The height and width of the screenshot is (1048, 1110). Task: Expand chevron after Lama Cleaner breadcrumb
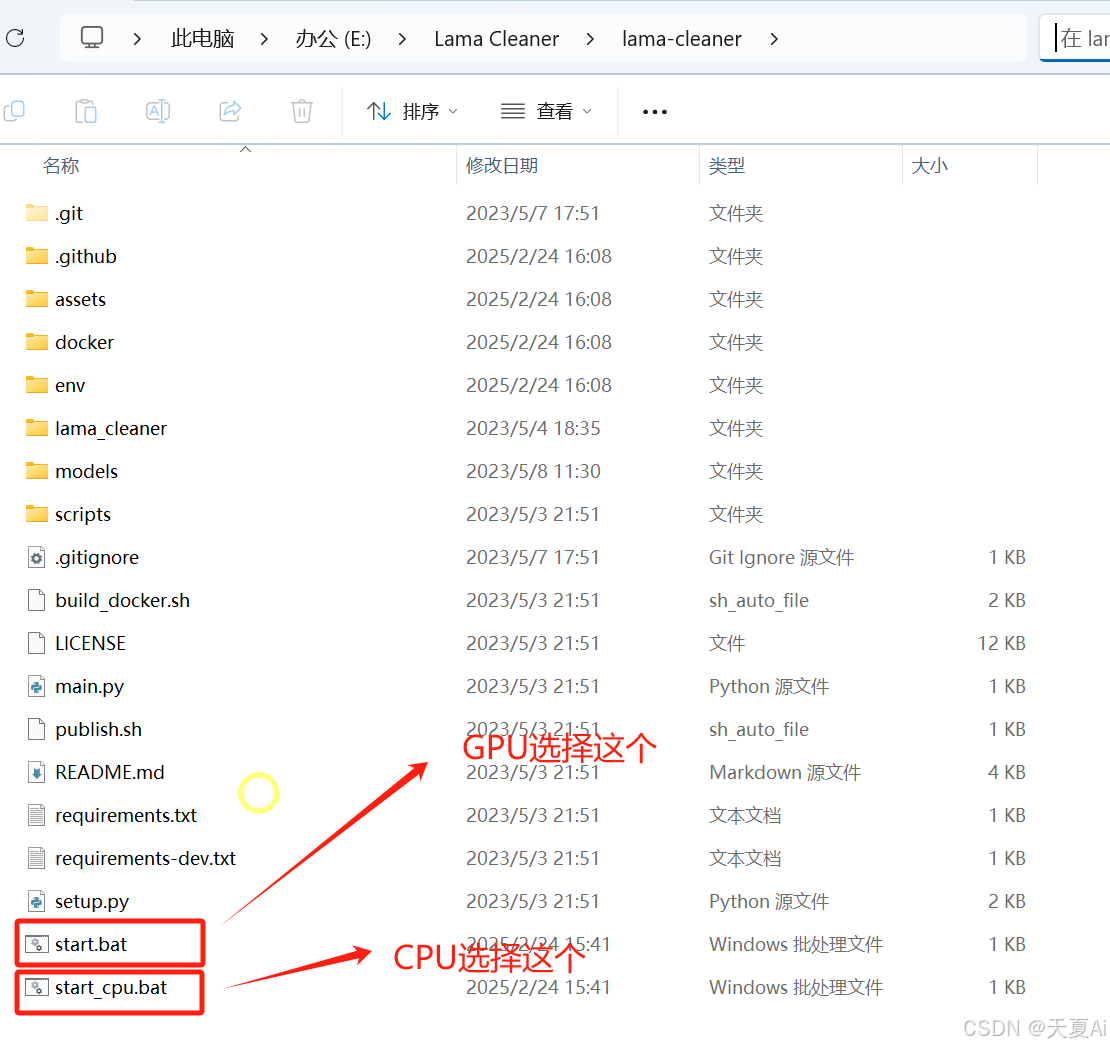[x=590, y=39]
